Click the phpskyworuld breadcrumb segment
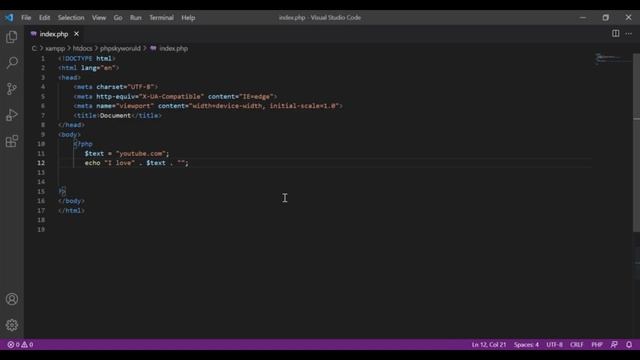 tap(120, 48)
